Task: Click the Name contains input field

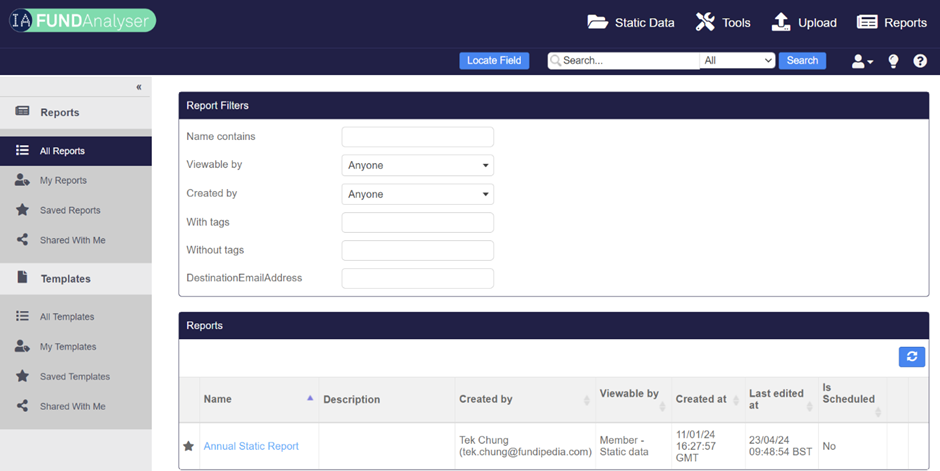Action: [417, 137]
